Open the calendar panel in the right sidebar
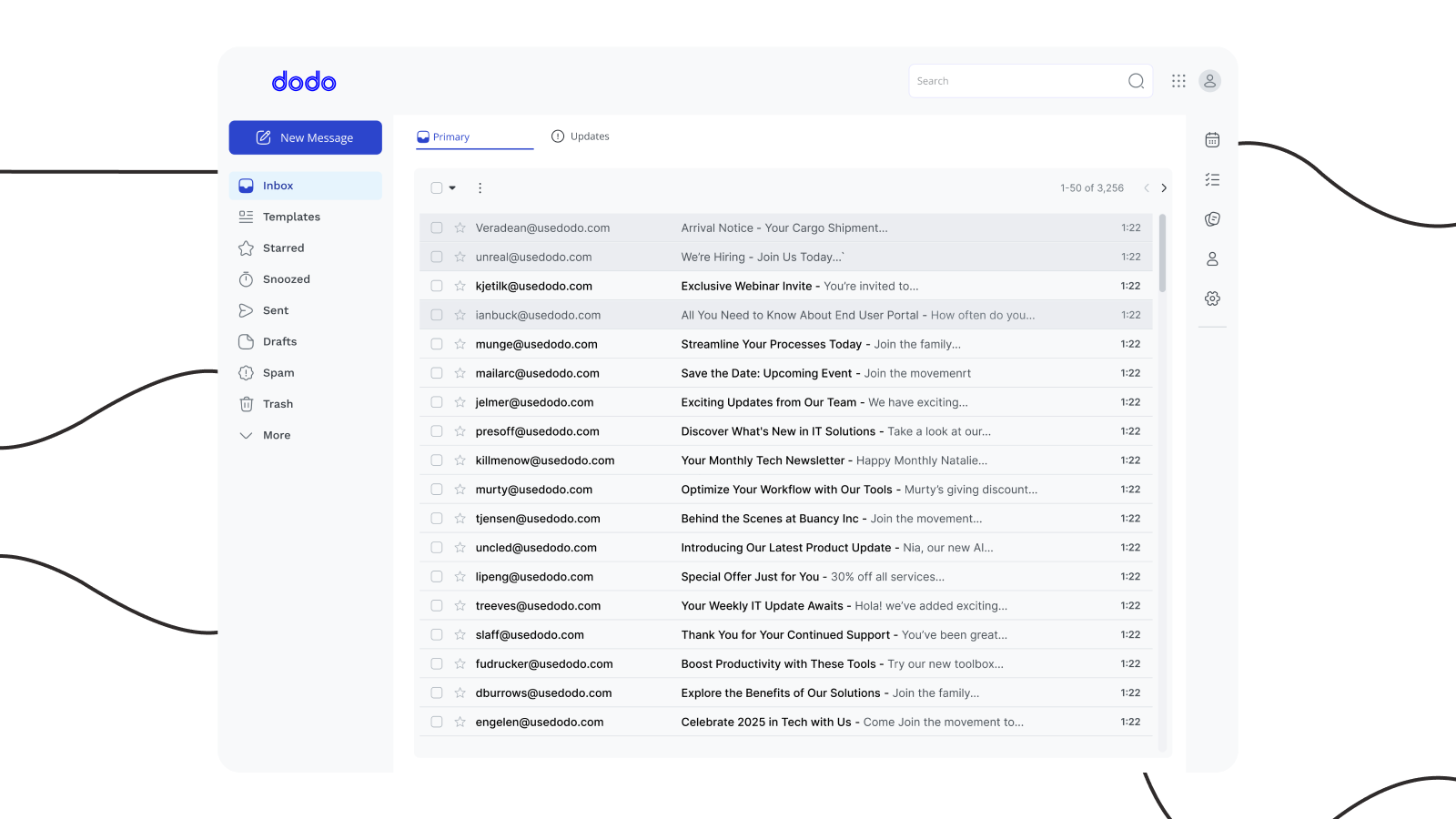Screen dimensions: 1456x819 1212,138
